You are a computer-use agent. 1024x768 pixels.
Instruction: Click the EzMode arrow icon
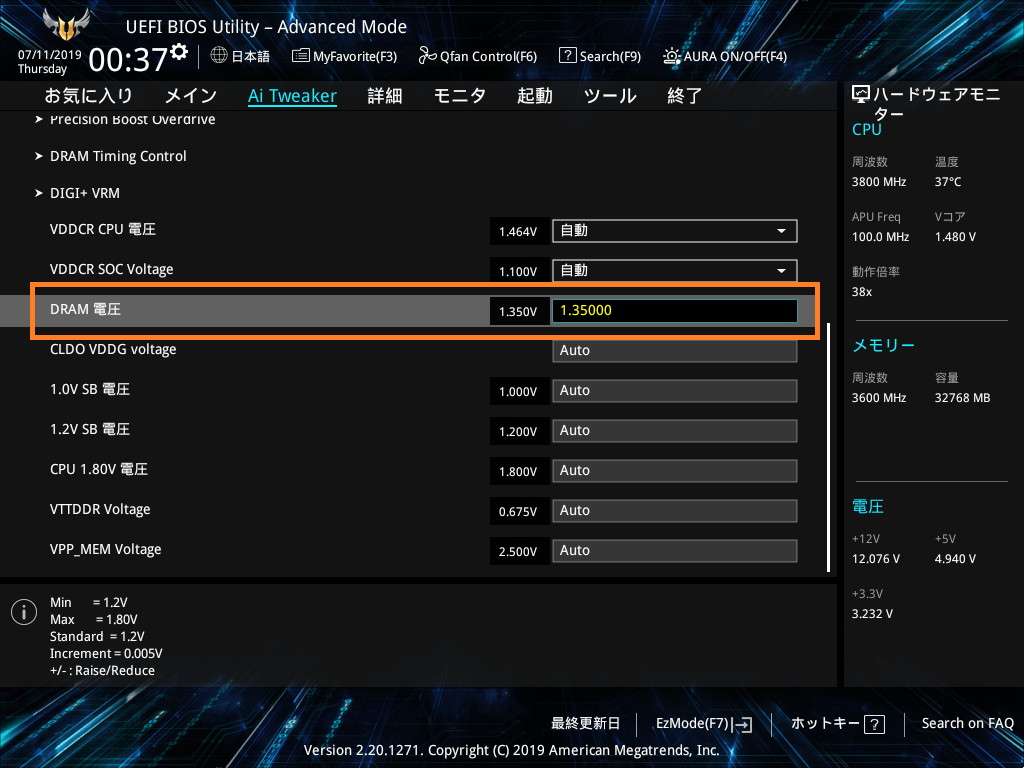click(x=742, y=724)
